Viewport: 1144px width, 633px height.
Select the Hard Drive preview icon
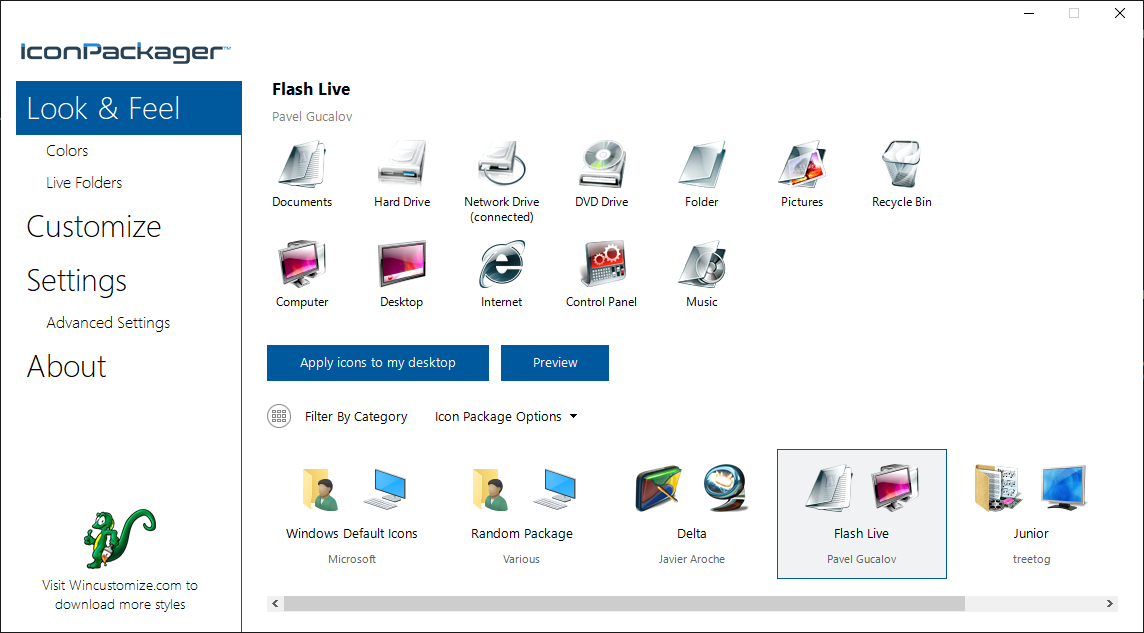click(x=402, y=165)
